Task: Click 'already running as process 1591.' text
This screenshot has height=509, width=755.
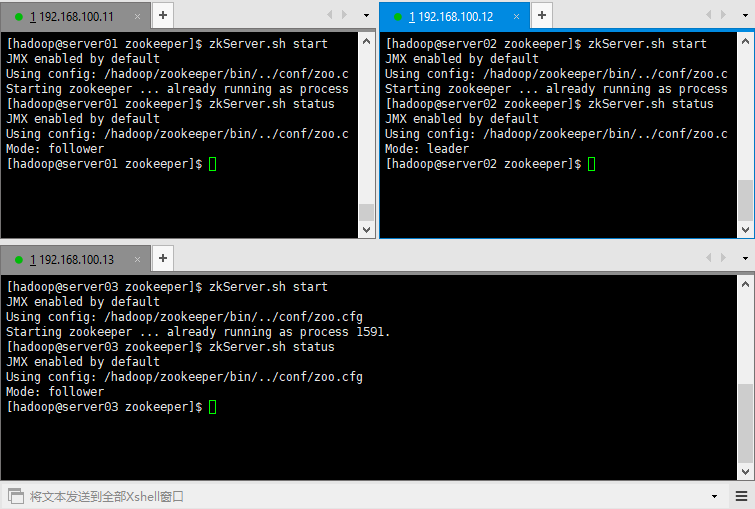Action: (x=278, y=332)
